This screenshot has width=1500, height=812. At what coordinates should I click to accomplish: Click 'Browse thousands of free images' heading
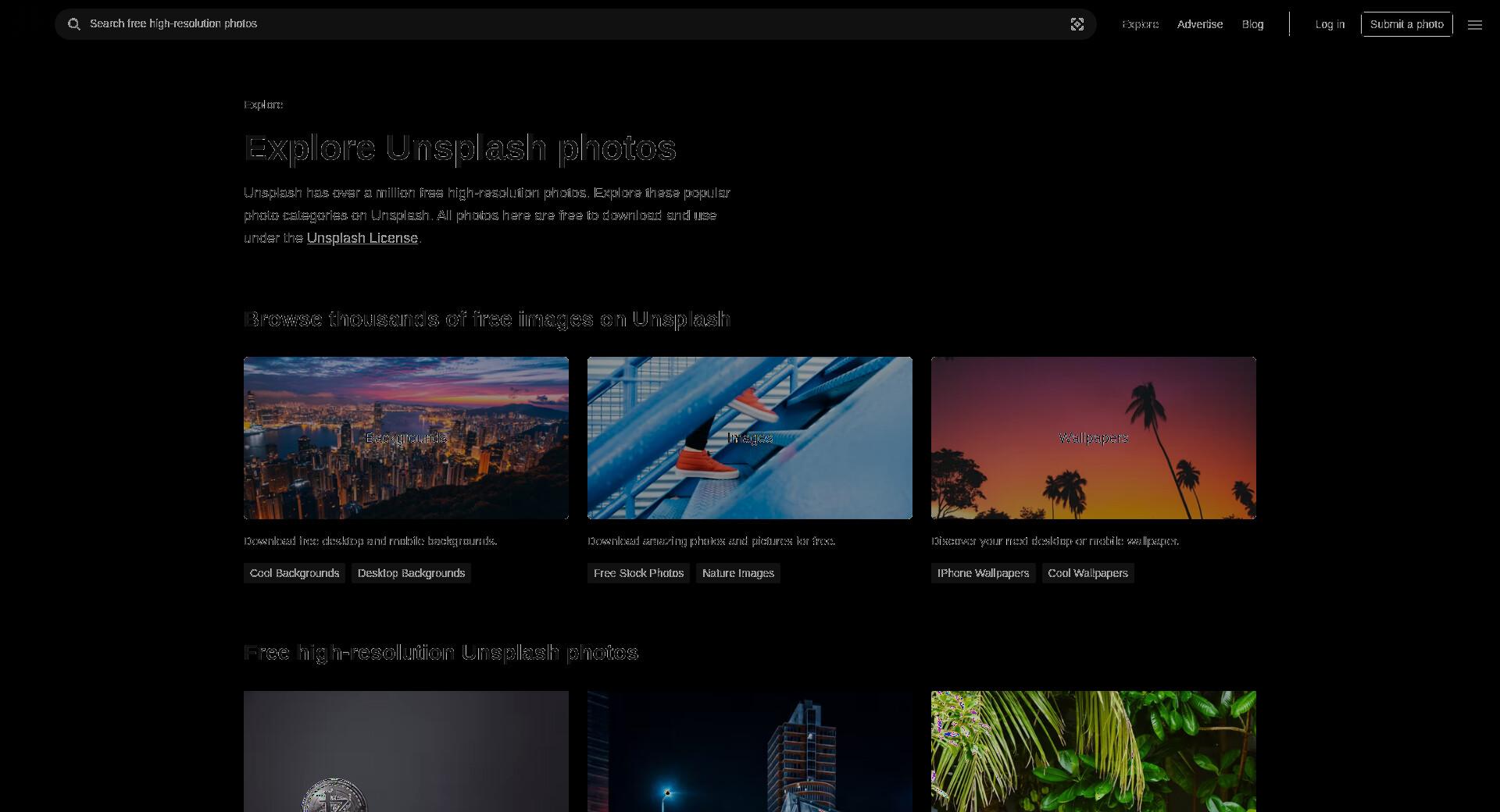pyautogui.click(x=487, y=319)
